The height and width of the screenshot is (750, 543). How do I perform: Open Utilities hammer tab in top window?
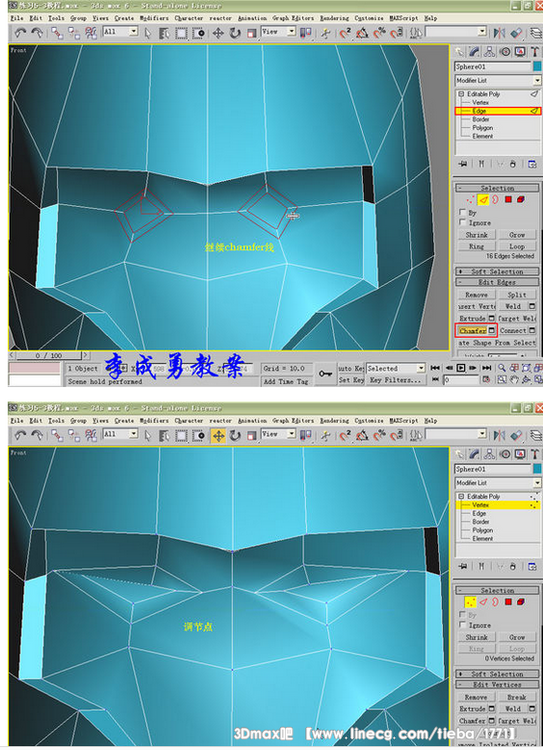pyautogui.click(x=534, y=52)
